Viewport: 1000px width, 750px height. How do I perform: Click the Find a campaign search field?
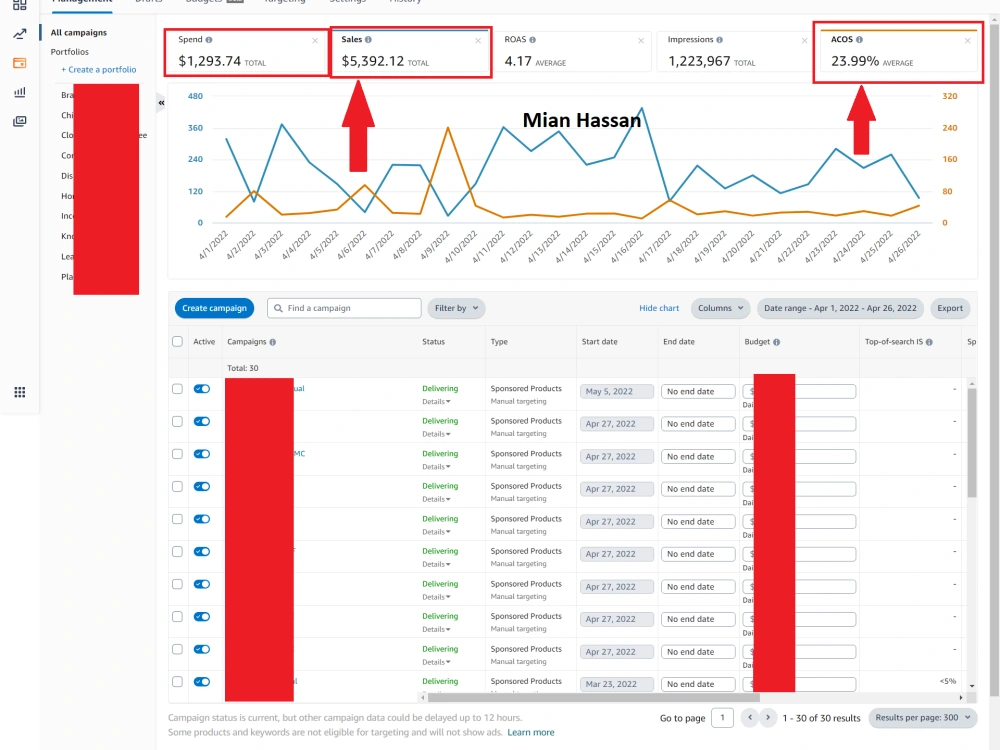[344, 308]
